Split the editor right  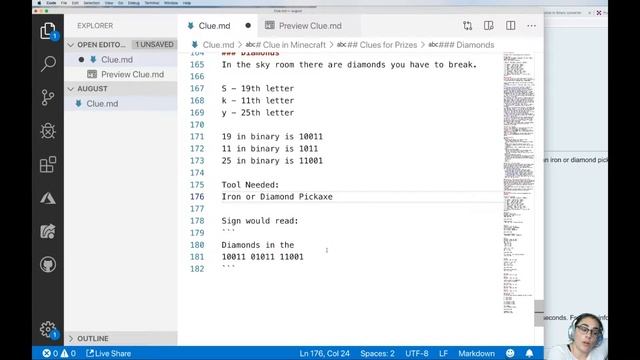pyautogui.click(x=510, y=26)
